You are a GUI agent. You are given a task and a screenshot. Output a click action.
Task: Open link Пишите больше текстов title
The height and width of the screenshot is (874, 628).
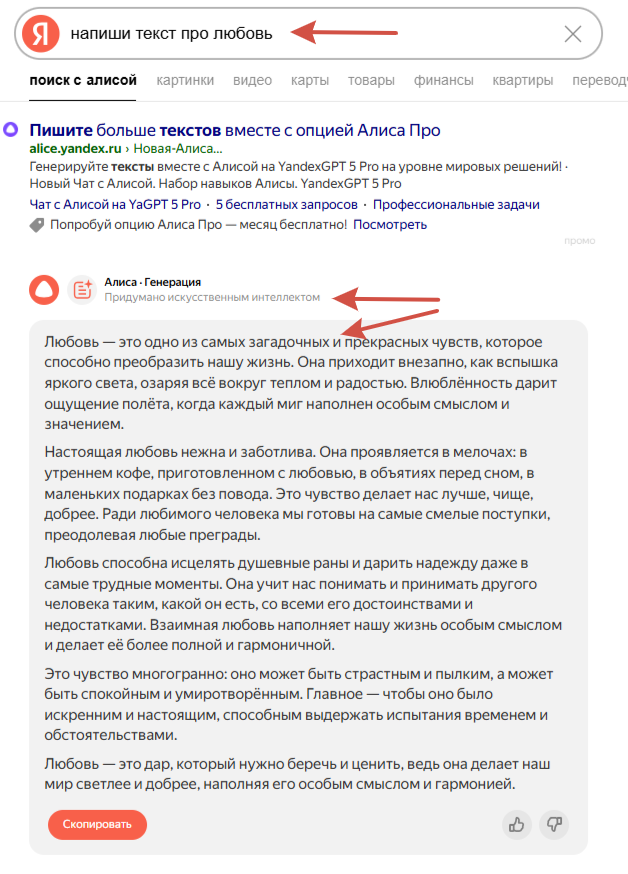tap(235, 130)
